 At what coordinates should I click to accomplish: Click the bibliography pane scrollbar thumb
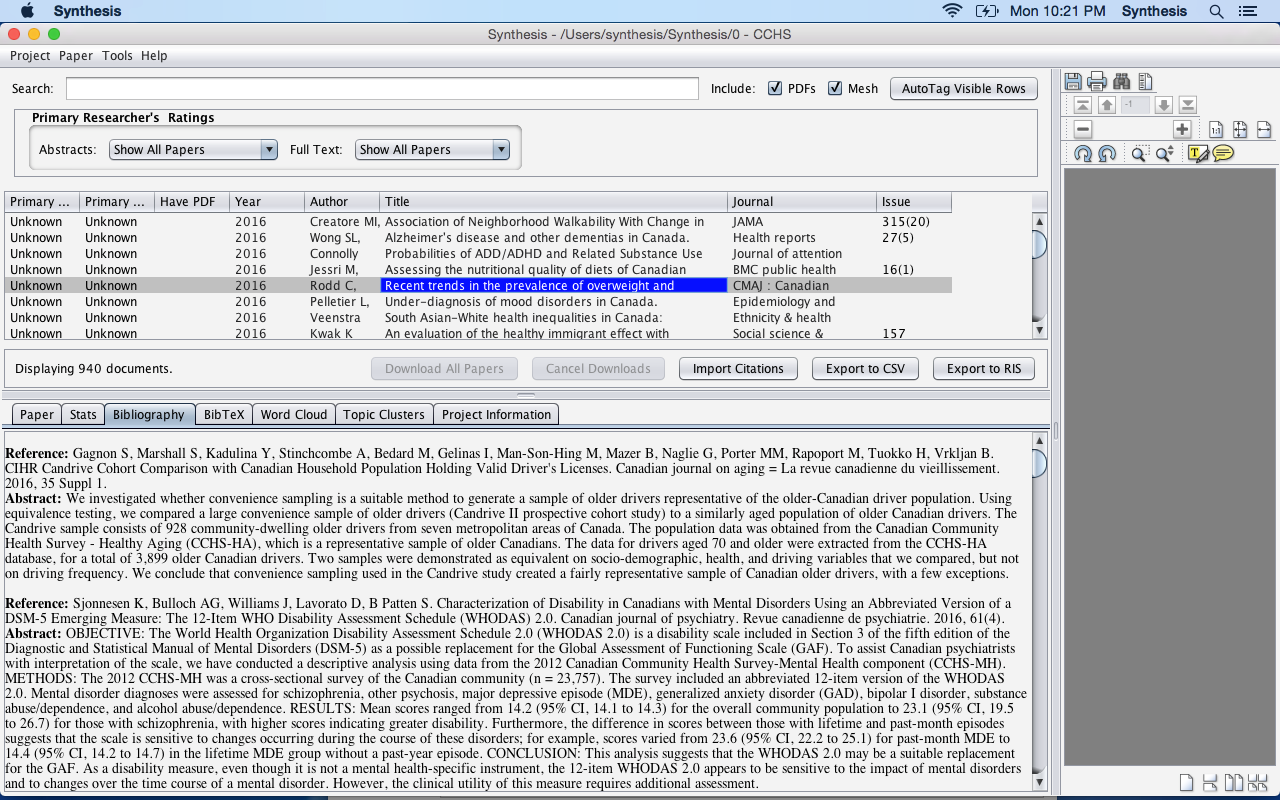tap(1039, 463)
